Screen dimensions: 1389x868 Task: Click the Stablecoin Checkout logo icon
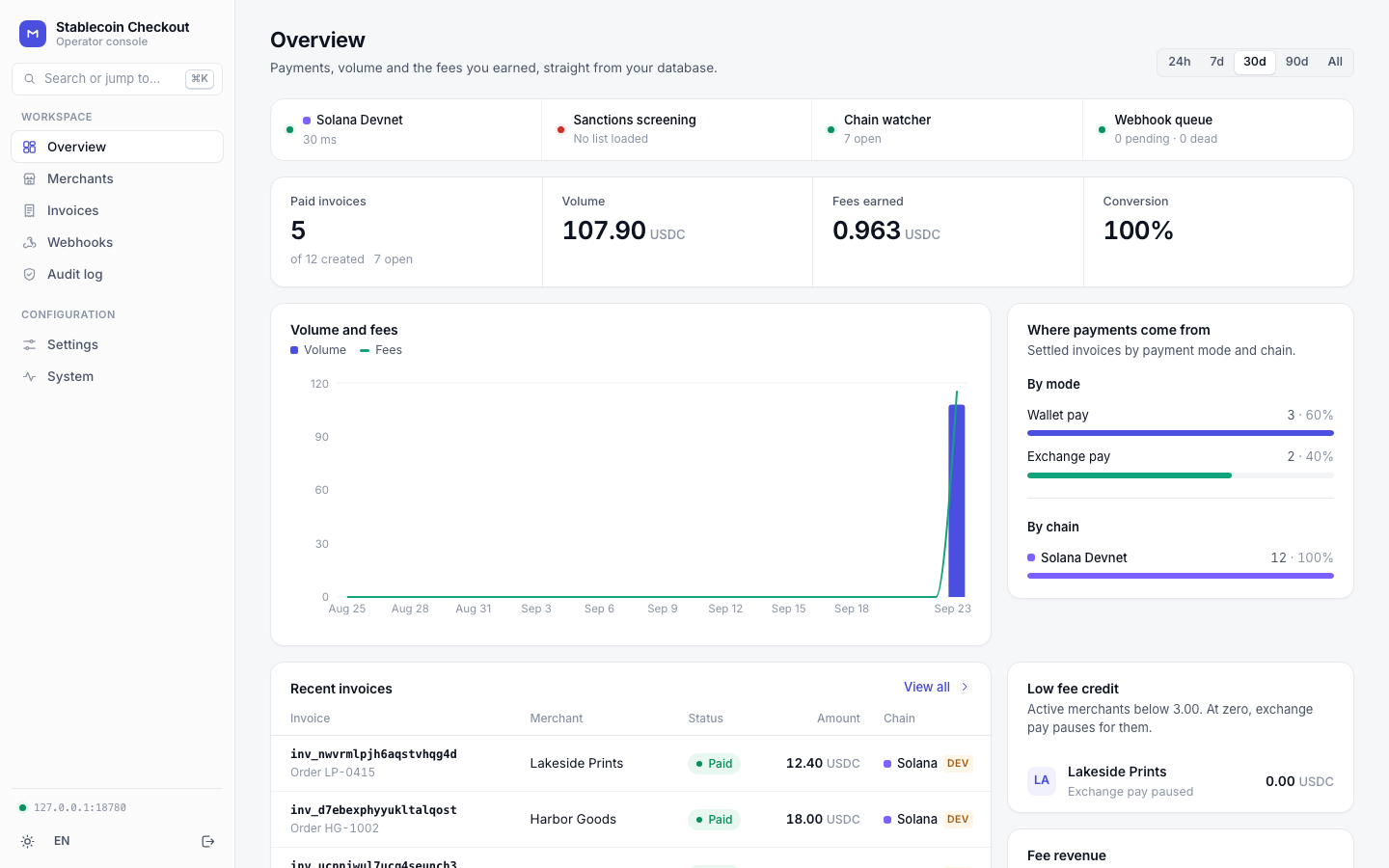(33, 34)
